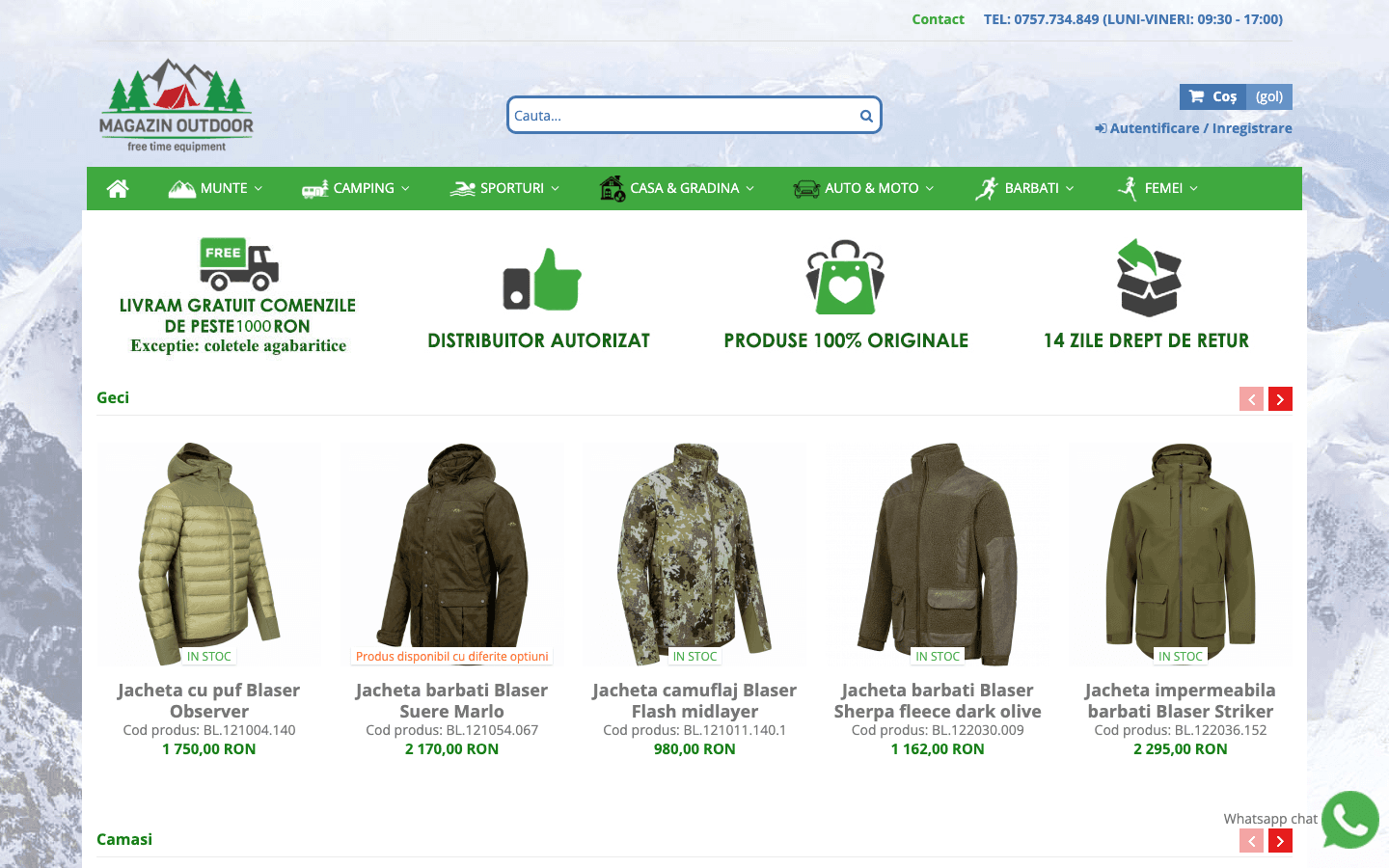1389x868 pixels.
Task: Click the mountain icon next to MUNTE
Action: [x=181, y=189]
